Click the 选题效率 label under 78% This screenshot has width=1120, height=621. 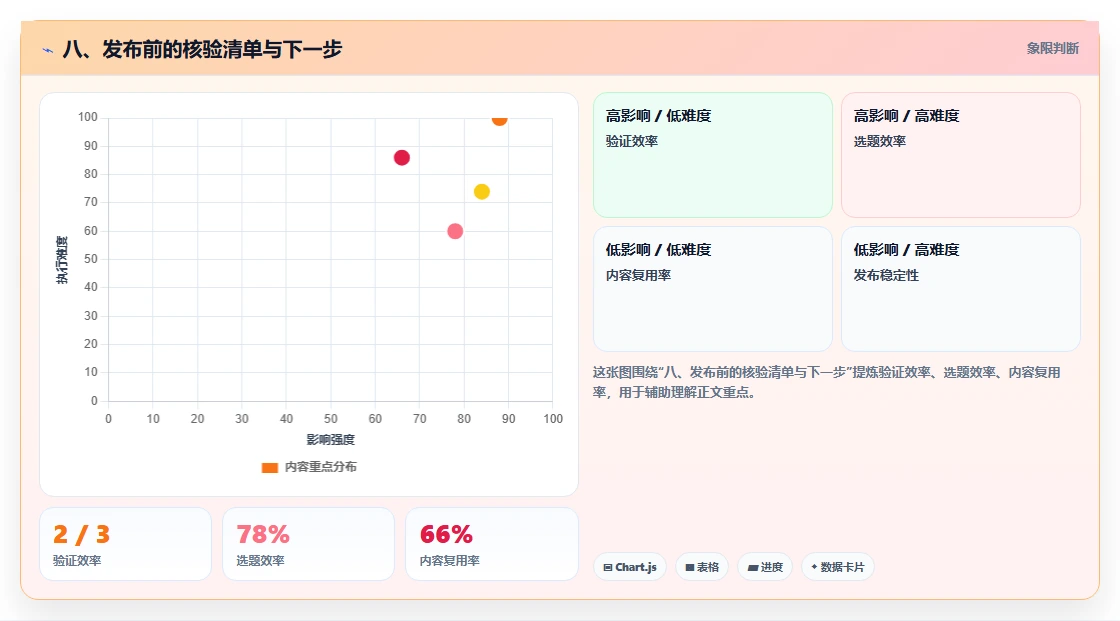click(x=261, y=560)
